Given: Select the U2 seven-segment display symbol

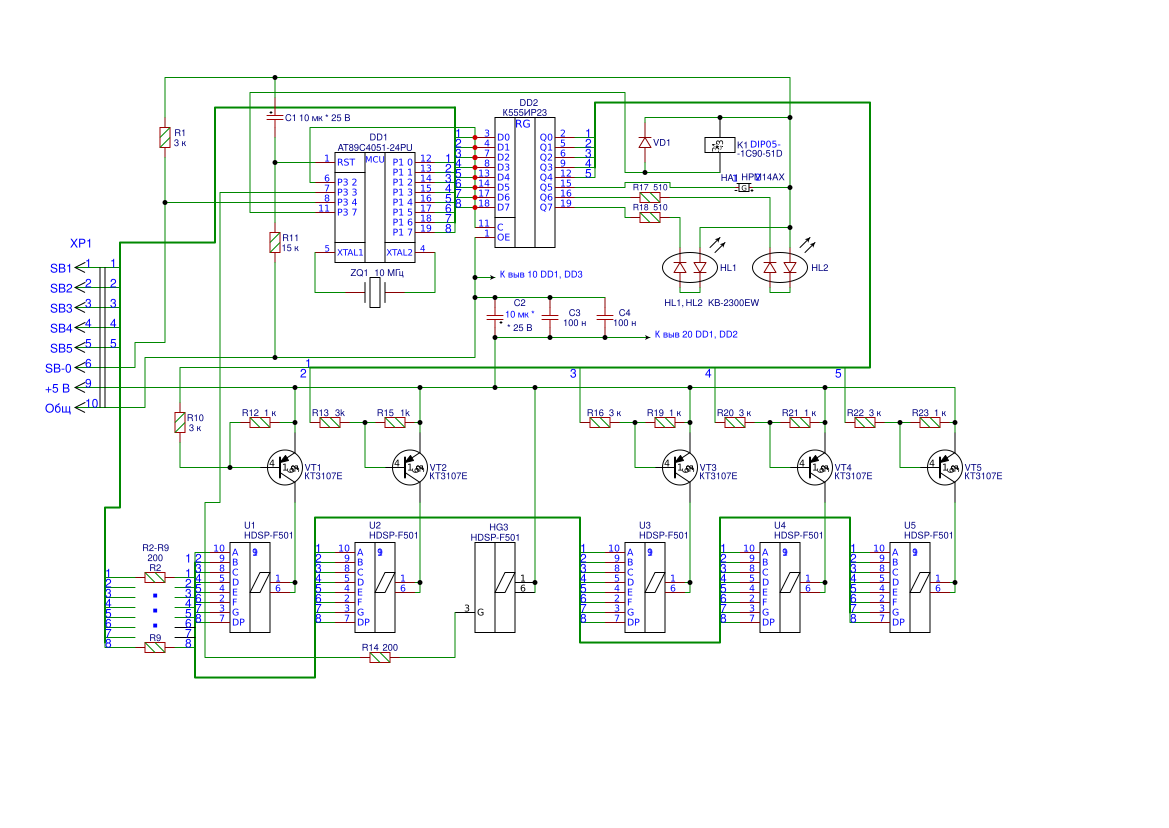Looking at the screenshot, I should point(375,587).
